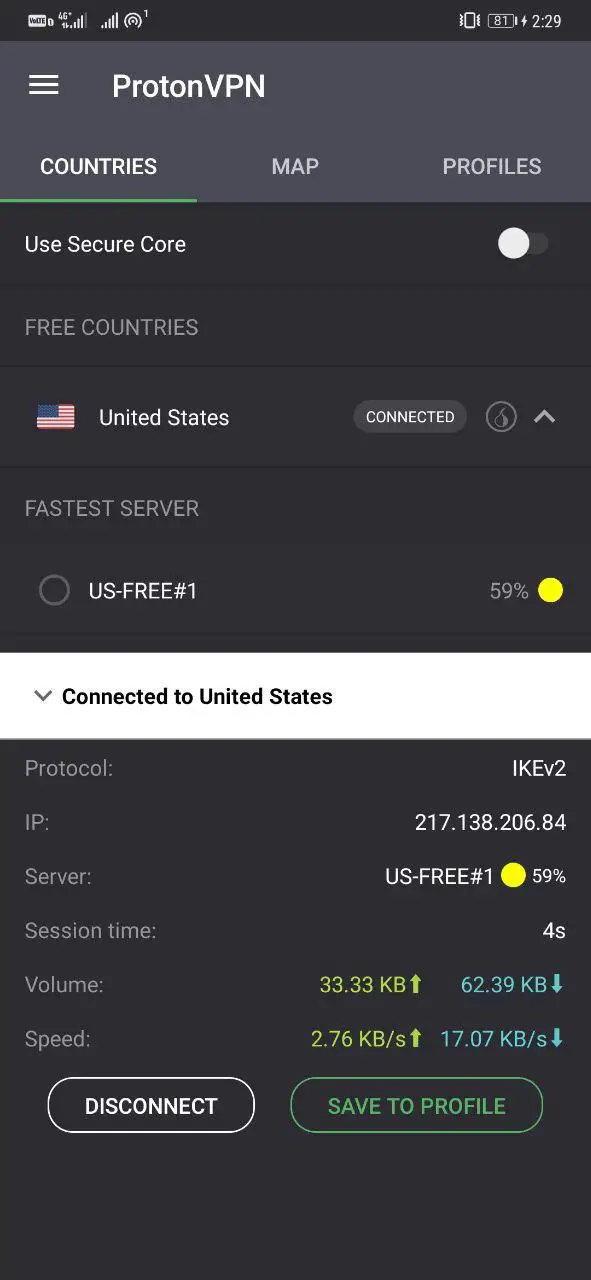Tap the yellow server load dot in details
Image resolution: width=591 pixels, height=1280 pixels.
click(x=513, y=877)
